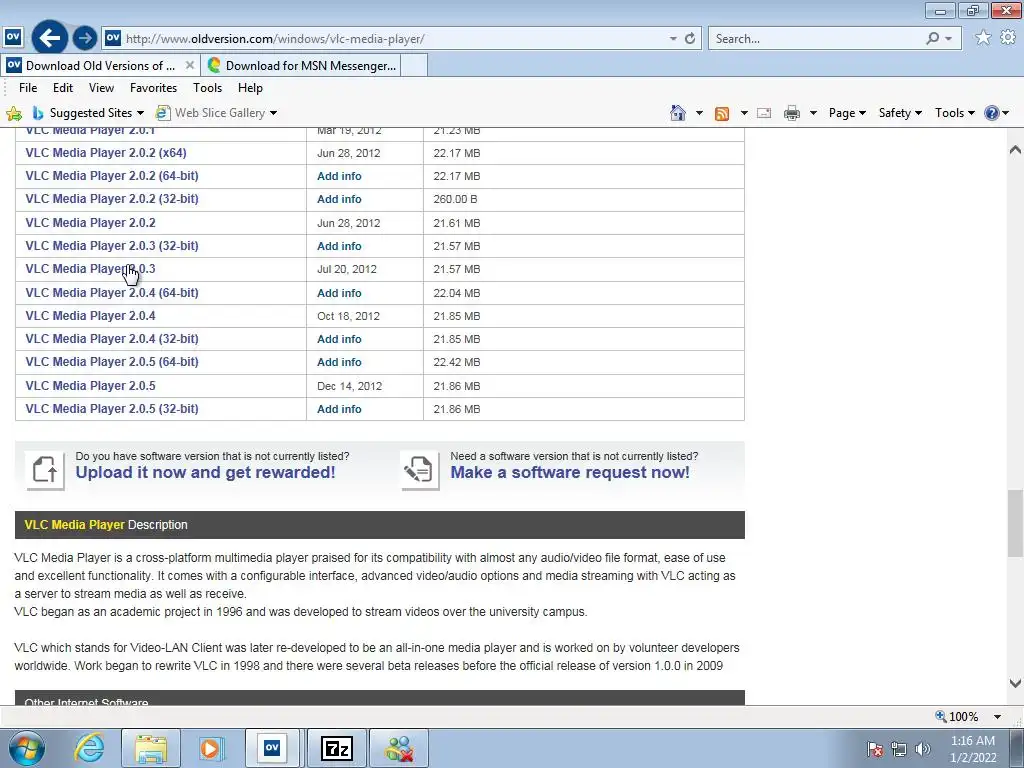The width and height of the screenshot is (1024, 768).
Task: Open Windows Start button
Action: [x=27, y=748]
